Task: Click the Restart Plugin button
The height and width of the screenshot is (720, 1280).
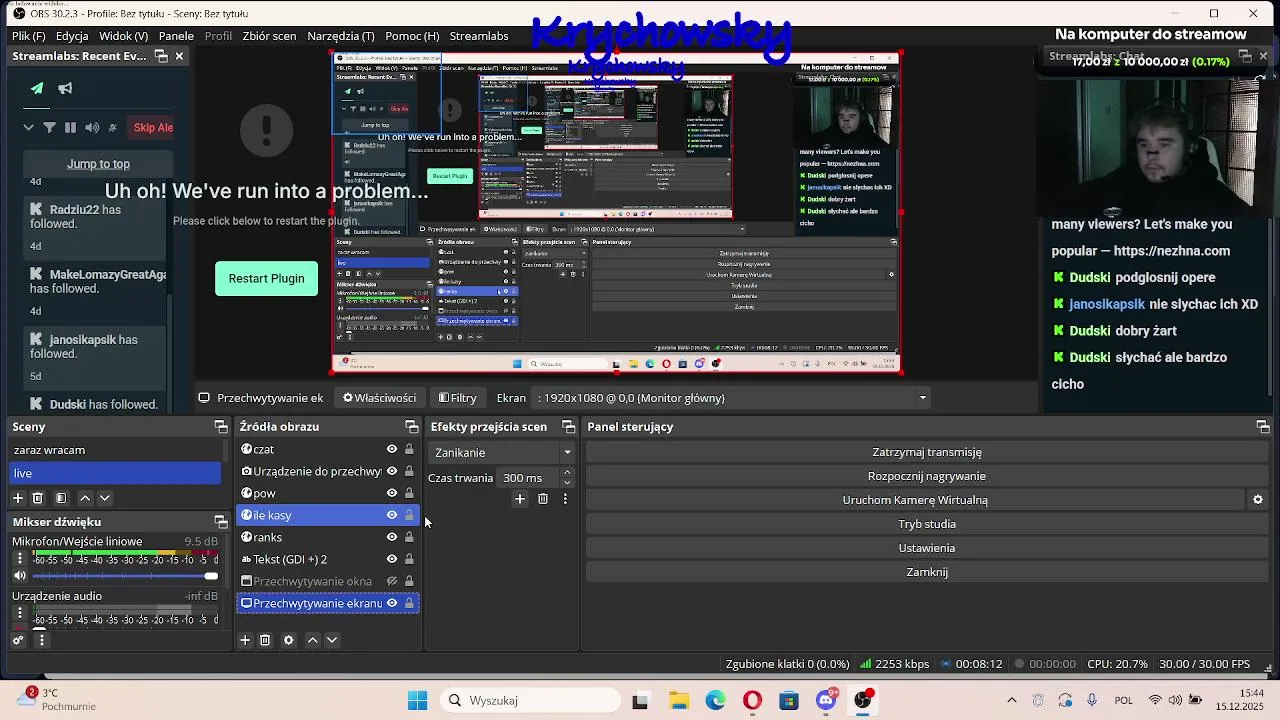Action: click(266, 279)
